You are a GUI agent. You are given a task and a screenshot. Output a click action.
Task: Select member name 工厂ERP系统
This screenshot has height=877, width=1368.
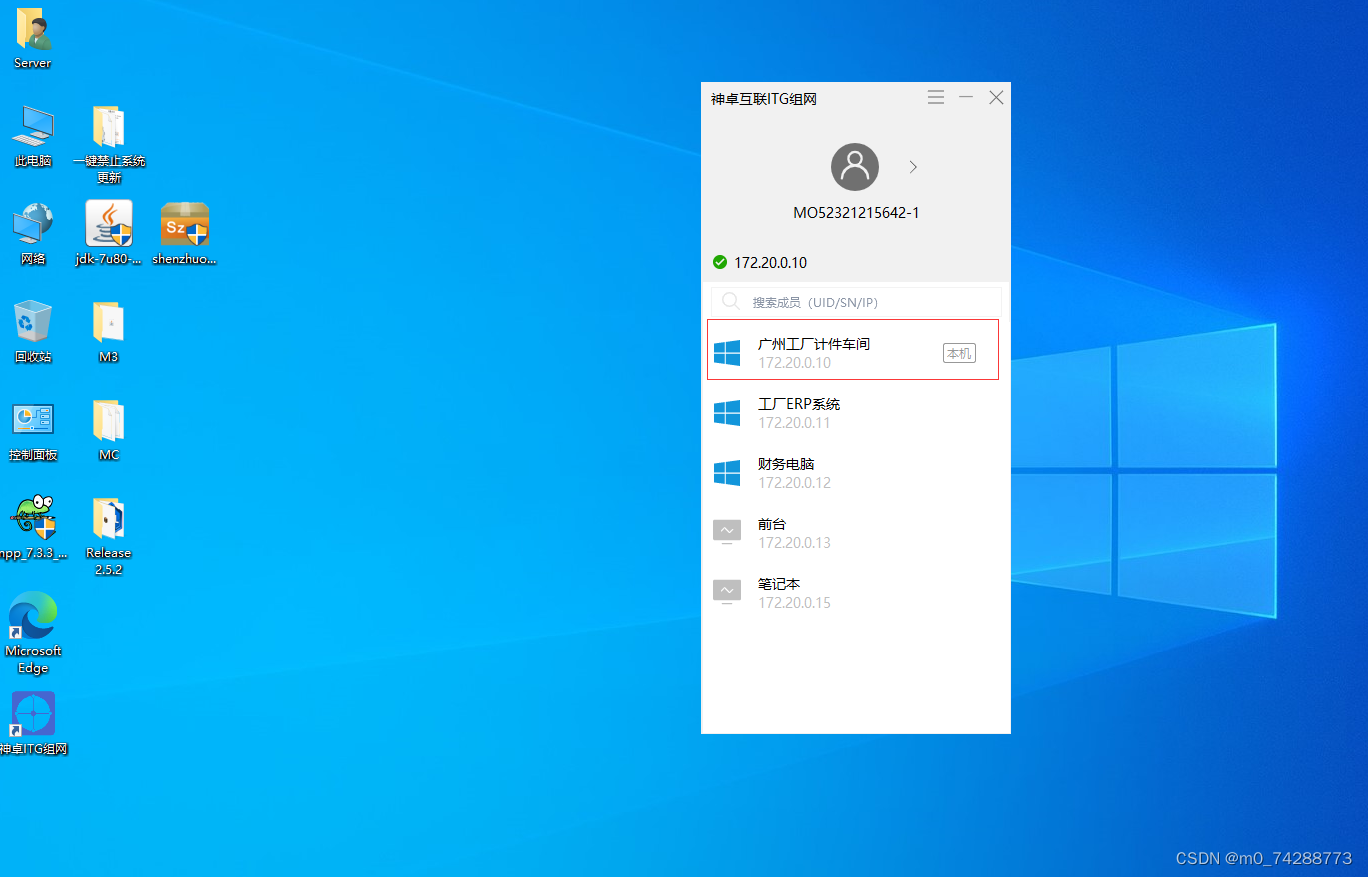(799, 404)
